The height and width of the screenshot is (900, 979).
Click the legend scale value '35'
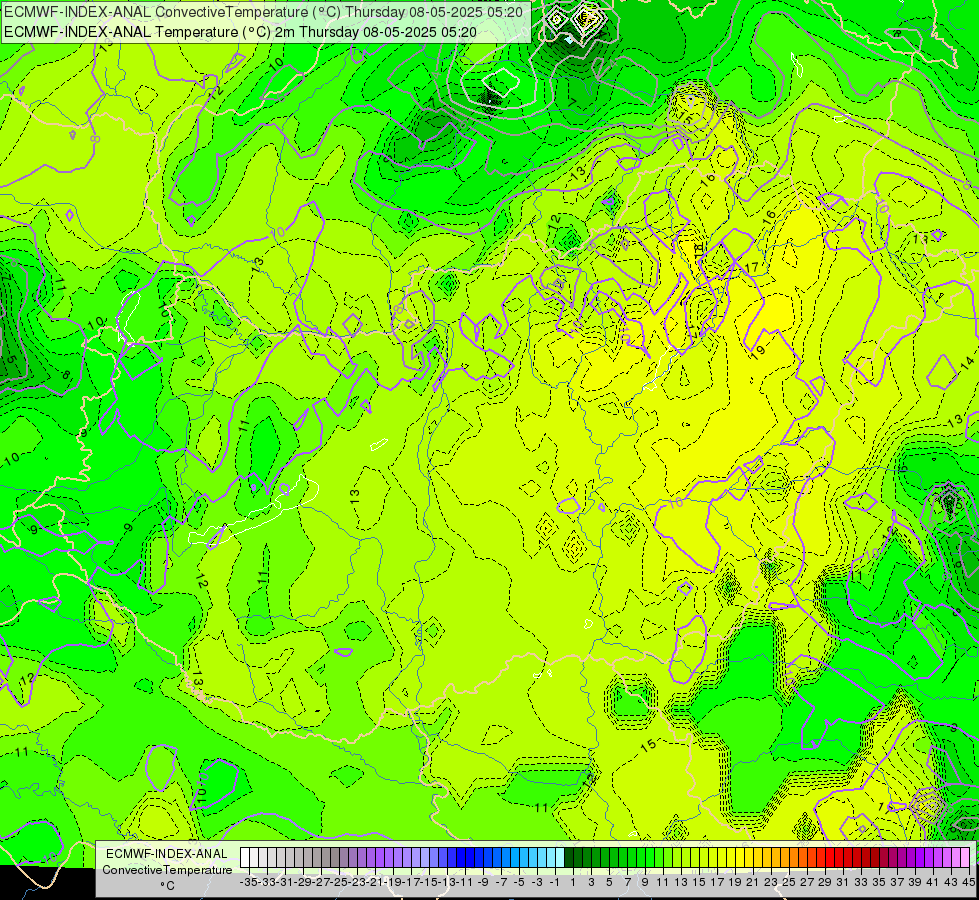coord(879,882)
